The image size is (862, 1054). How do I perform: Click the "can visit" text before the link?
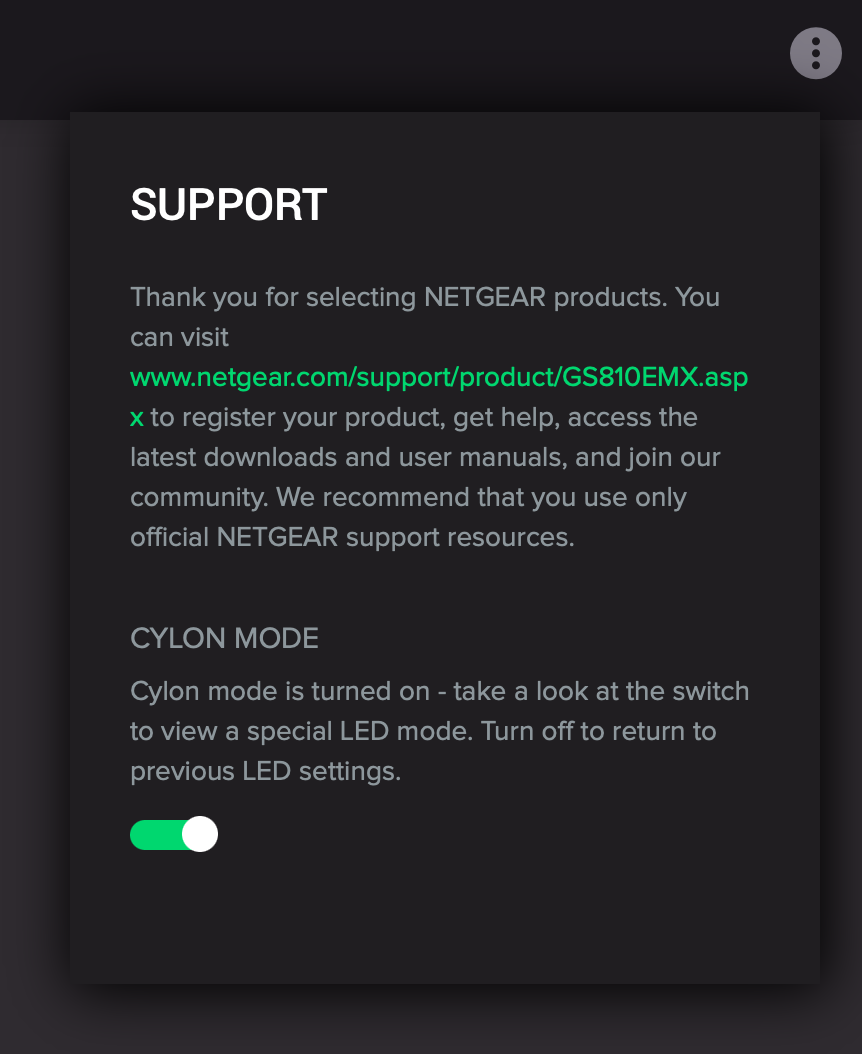[180, 337]
